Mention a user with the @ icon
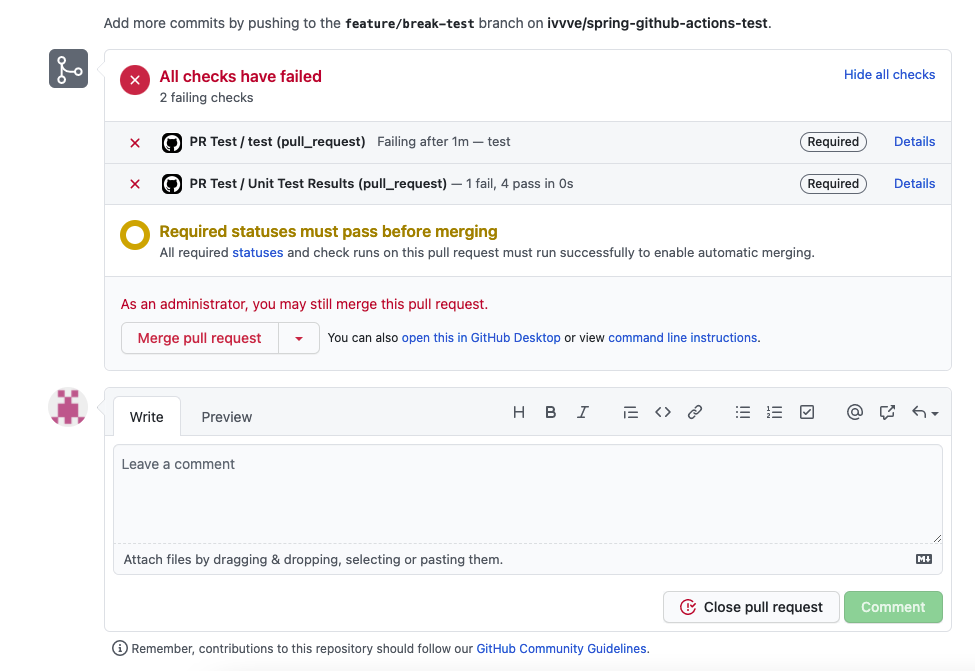The image size is (975, 671). 854,412
